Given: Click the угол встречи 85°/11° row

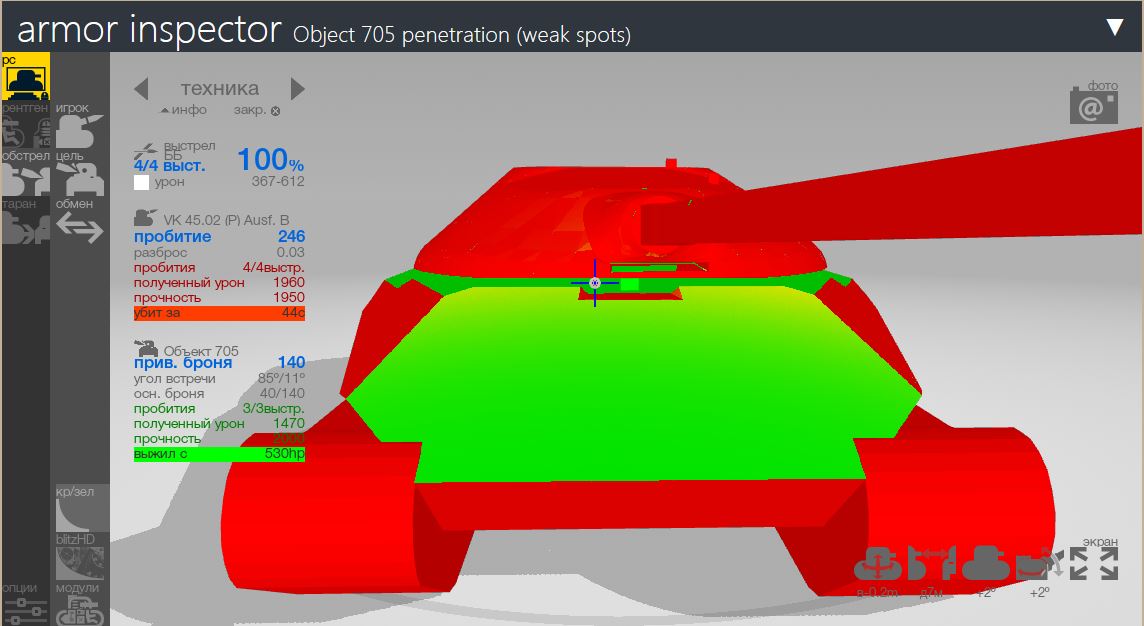Looking at the screenshot, I should tap(219, 379).
